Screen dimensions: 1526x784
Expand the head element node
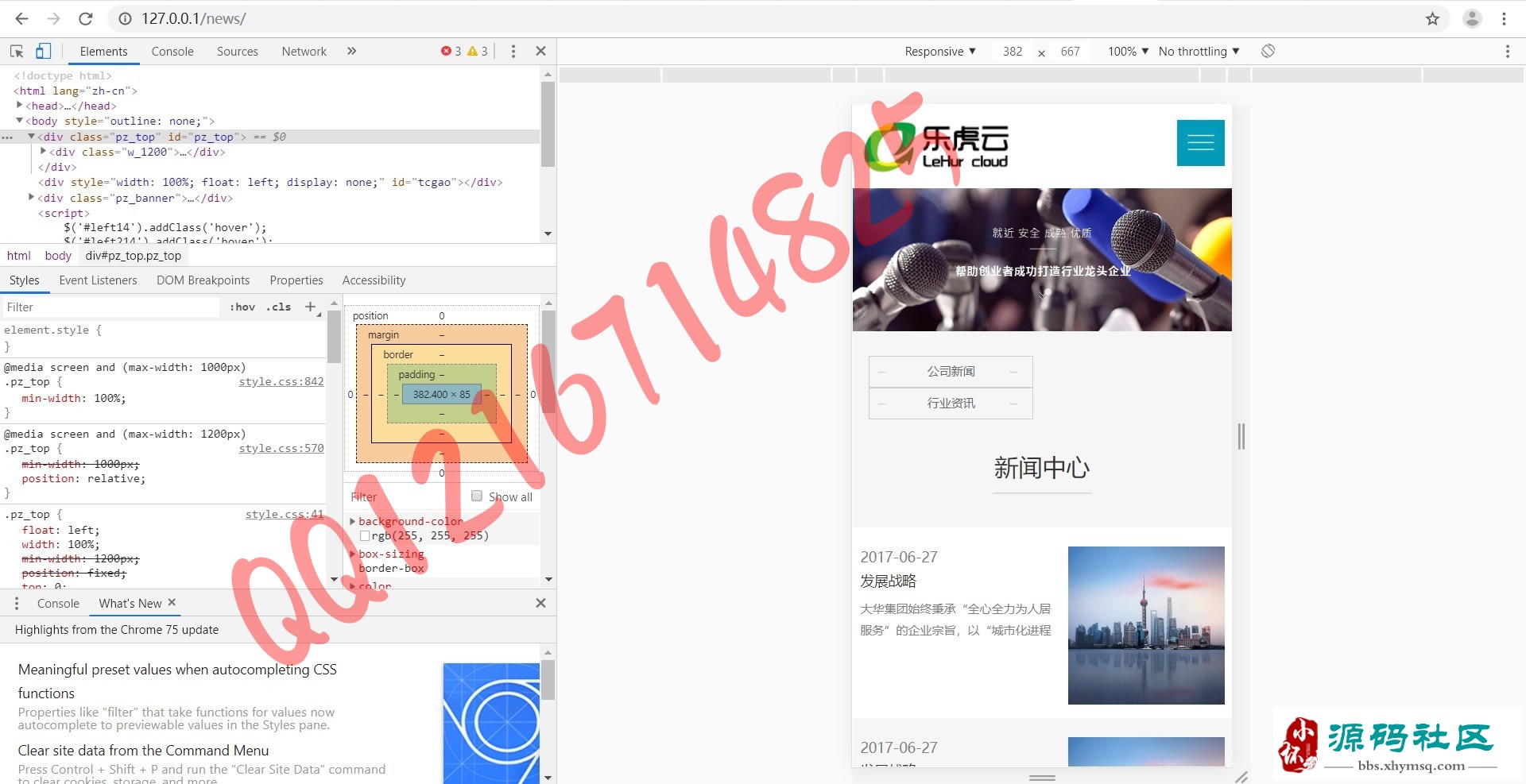click(19, 105)
